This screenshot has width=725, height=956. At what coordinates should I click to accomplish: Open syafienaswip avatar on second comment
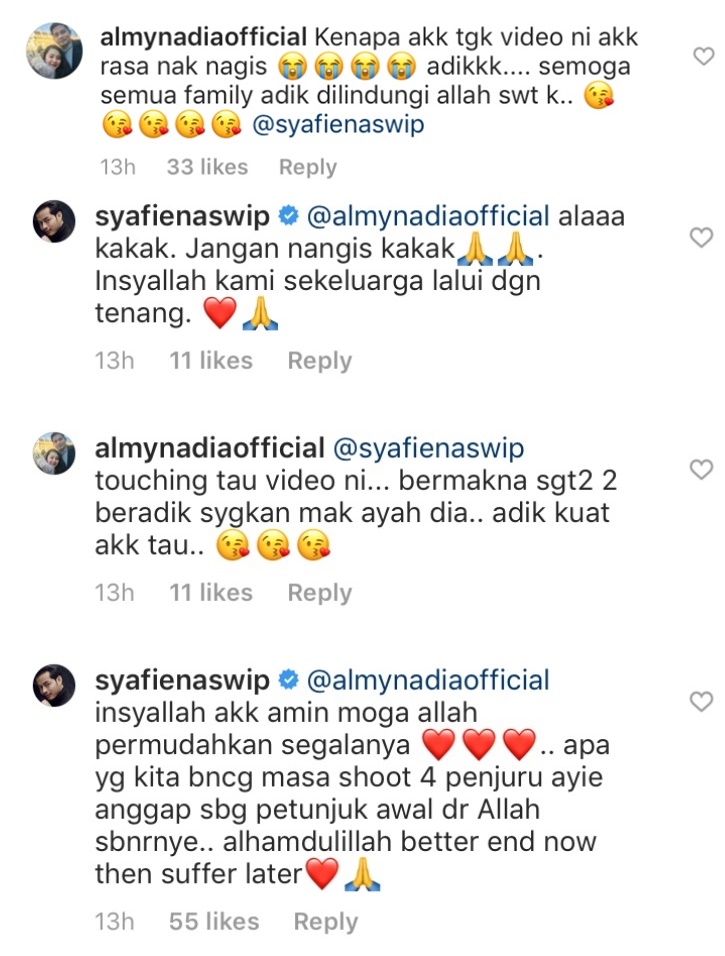click(x=54, y=221)
